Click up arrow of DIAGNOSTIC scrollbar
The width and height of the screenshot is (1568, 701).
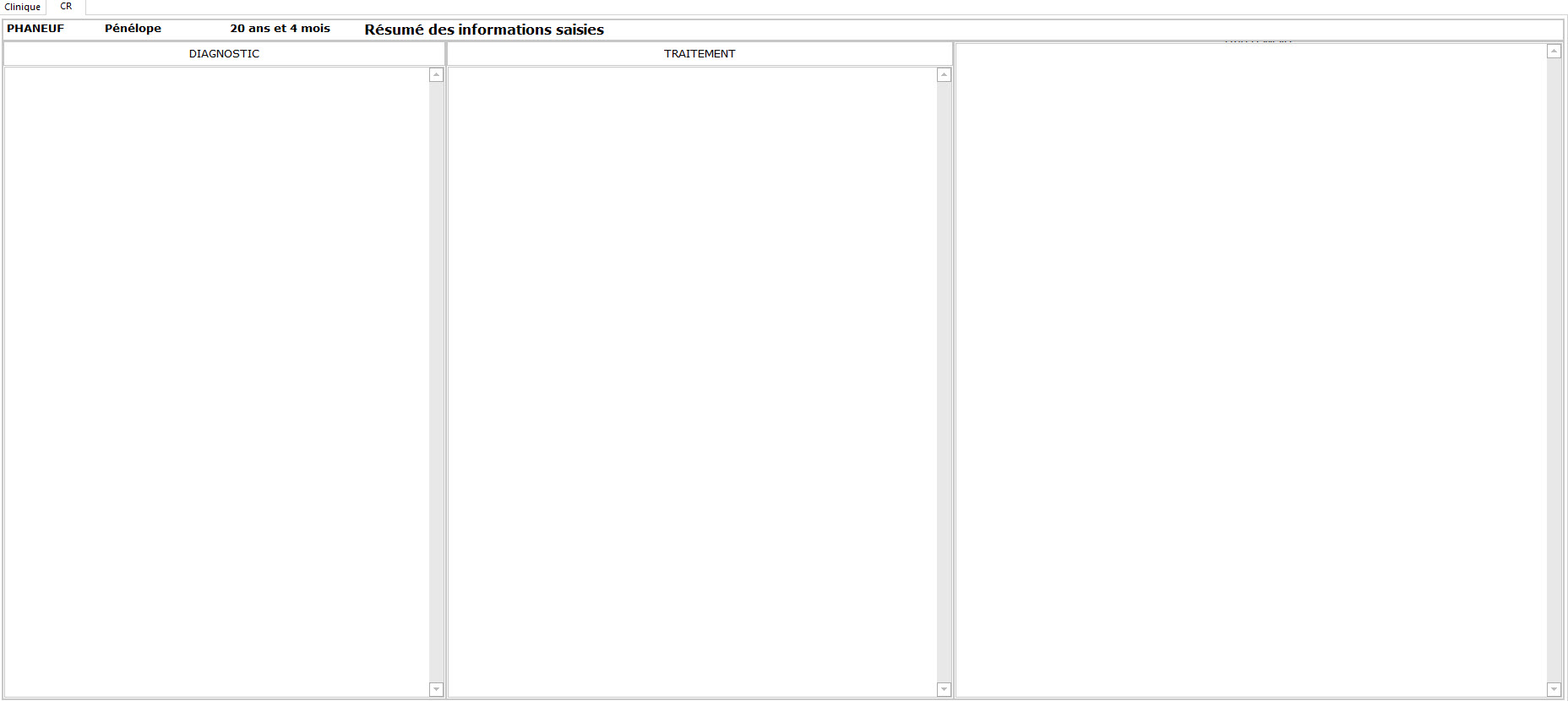point(437,75)
